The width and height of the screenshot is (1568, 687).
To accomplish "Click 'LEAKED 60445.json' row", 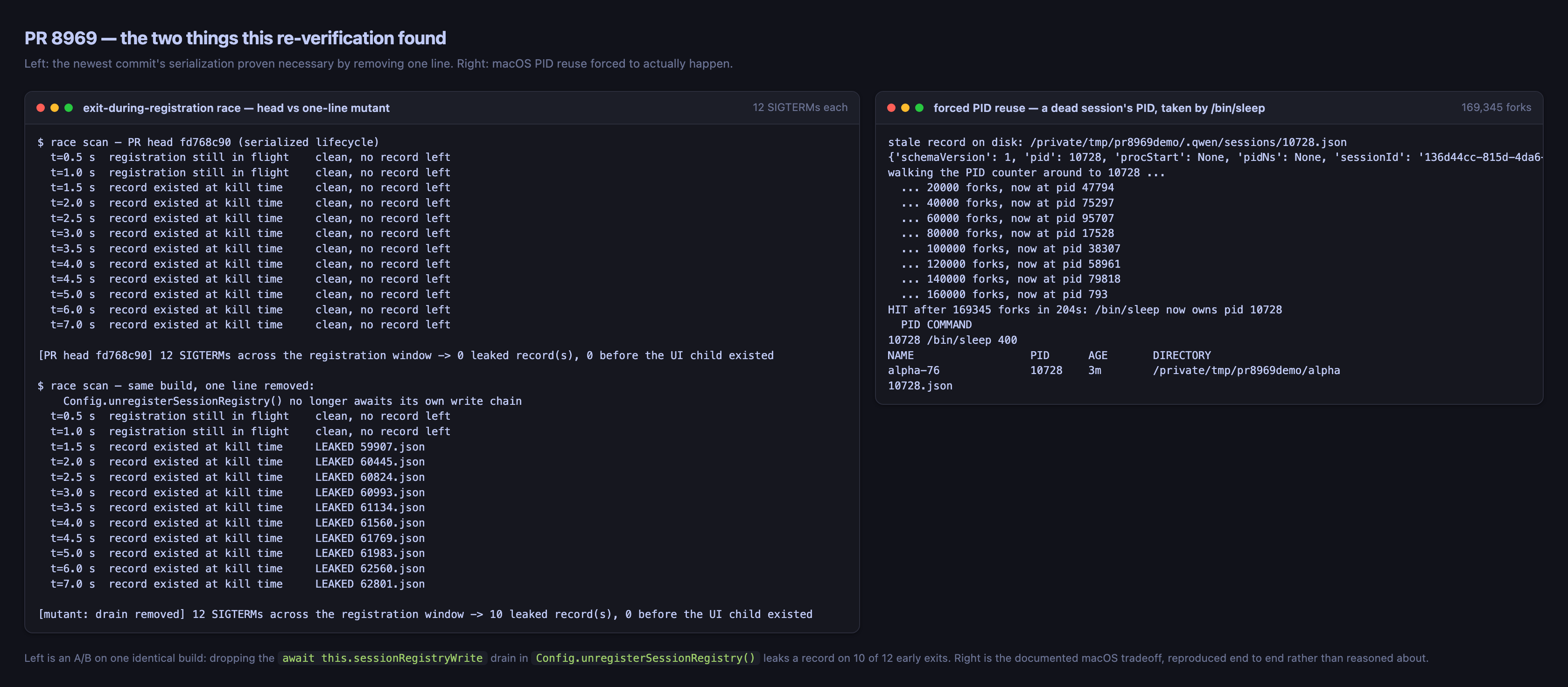I will [x=238, y=462].
